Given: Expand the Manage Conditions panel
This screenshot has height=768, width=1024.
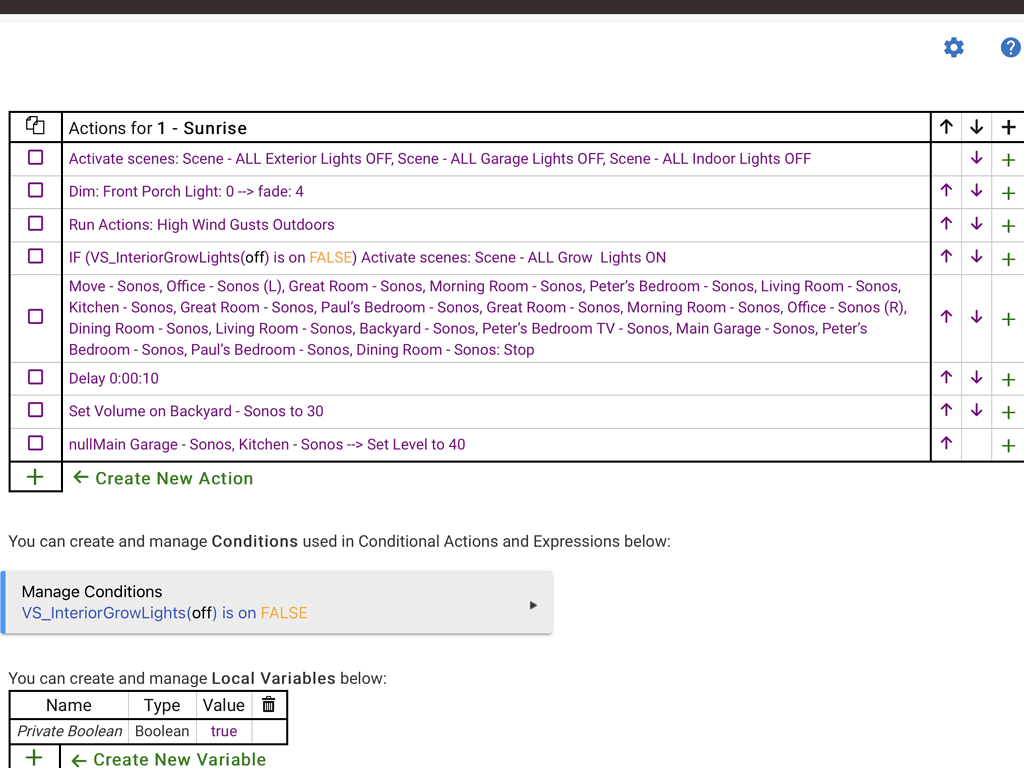Looking at the screenshot, I should [x=533, y=604].
